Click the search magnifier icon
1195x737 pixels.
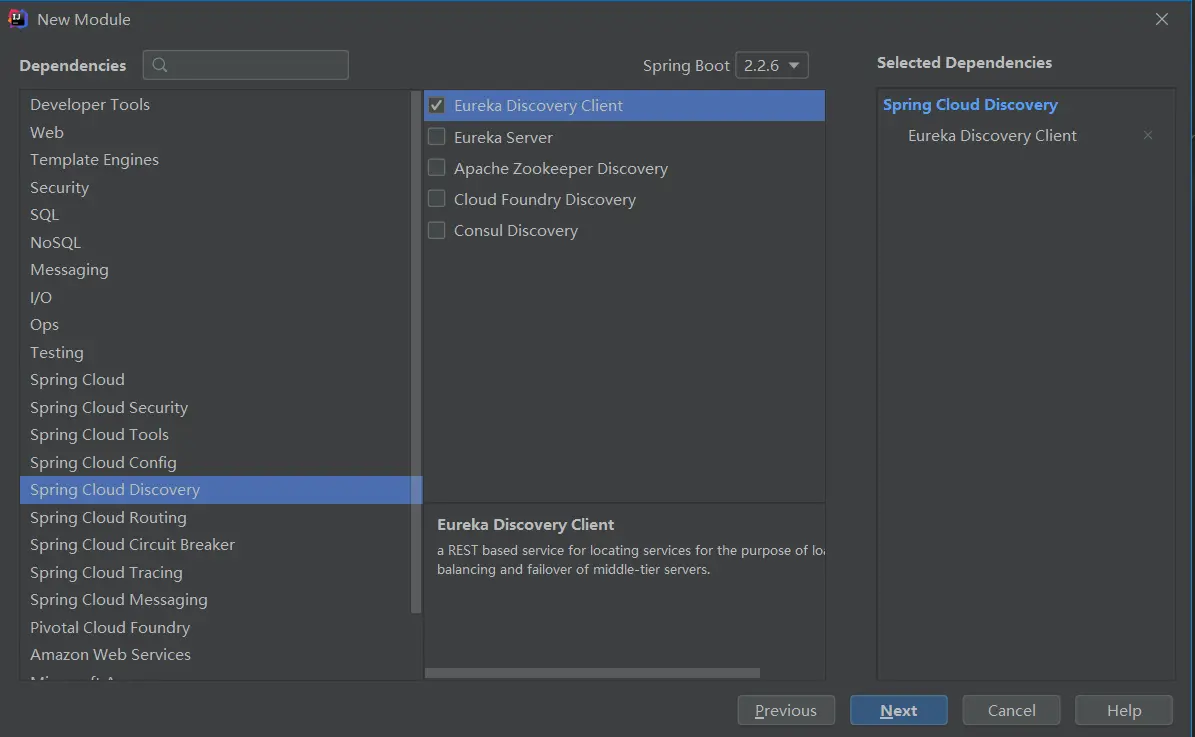click(x=160, y=66)
